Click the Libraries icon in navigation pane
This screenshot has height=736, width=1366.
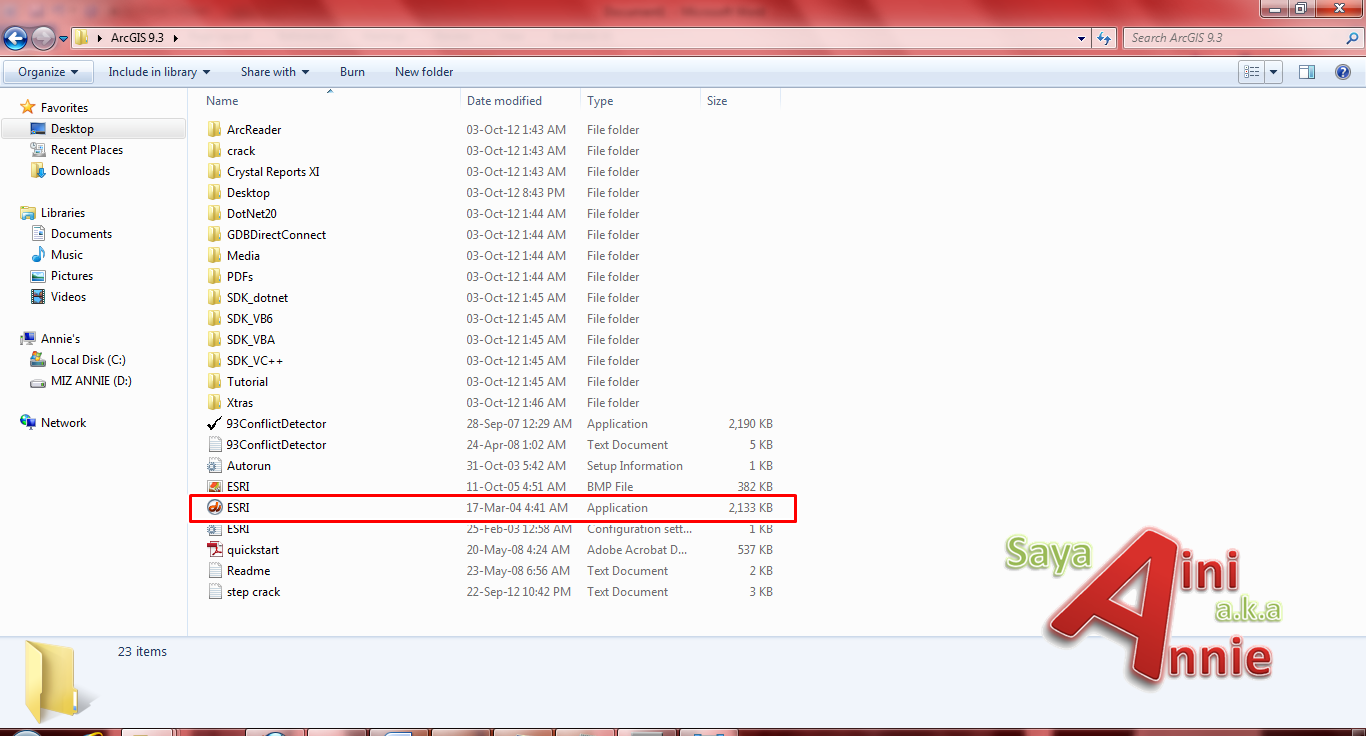28,213
